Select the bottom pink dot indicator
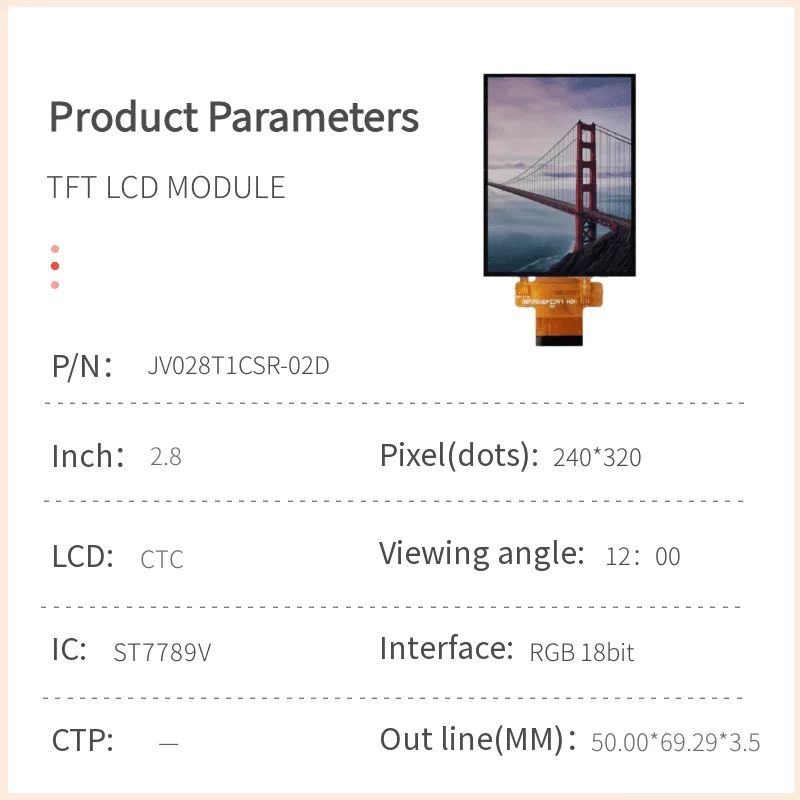800x800 pixels. point(55,285)
